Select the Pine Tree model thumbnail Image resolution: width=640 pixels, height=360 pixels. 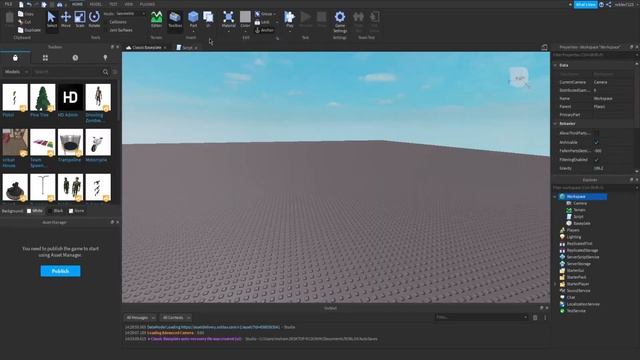(42, 98)
